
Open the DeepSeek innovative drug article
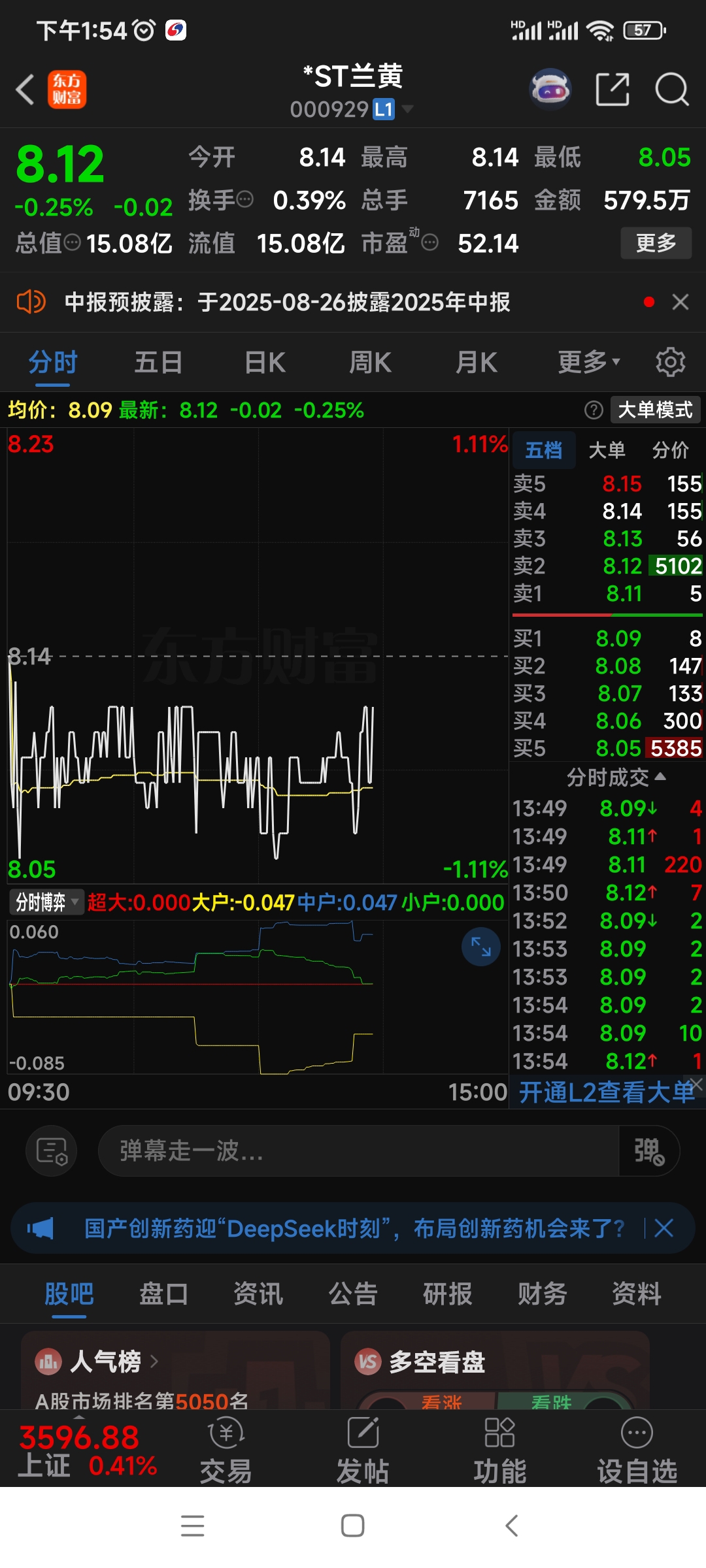click(354, 1228)
